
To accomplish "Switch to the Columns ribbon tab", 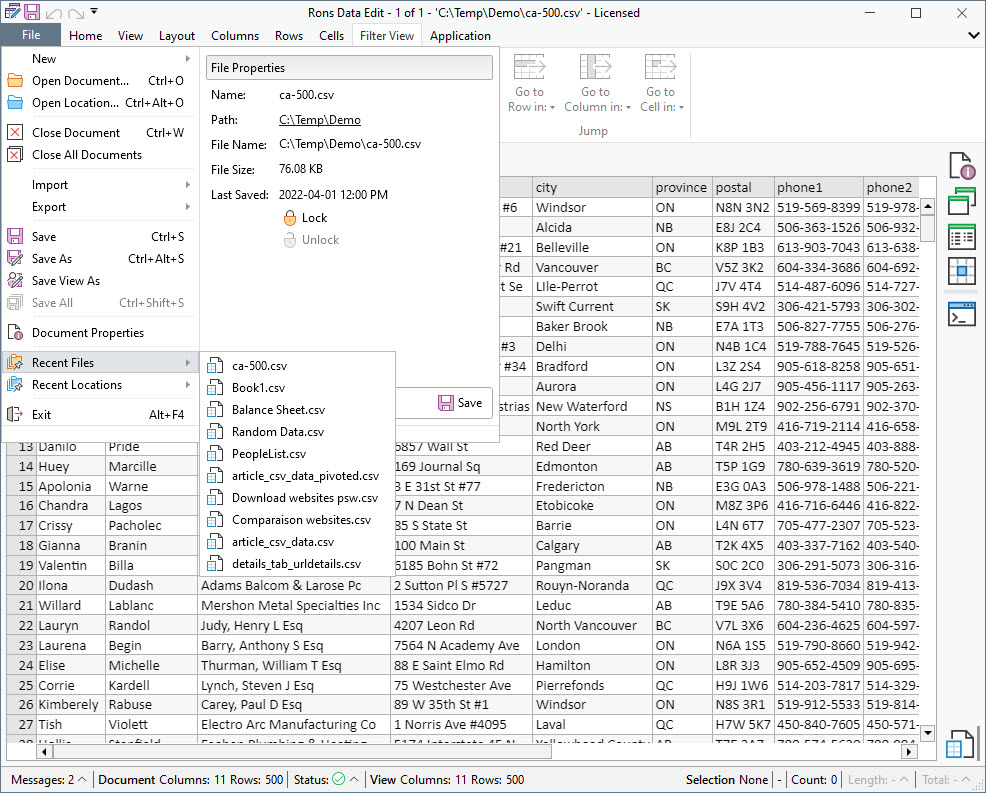I will pyautogui.click(x=235, y=36).
